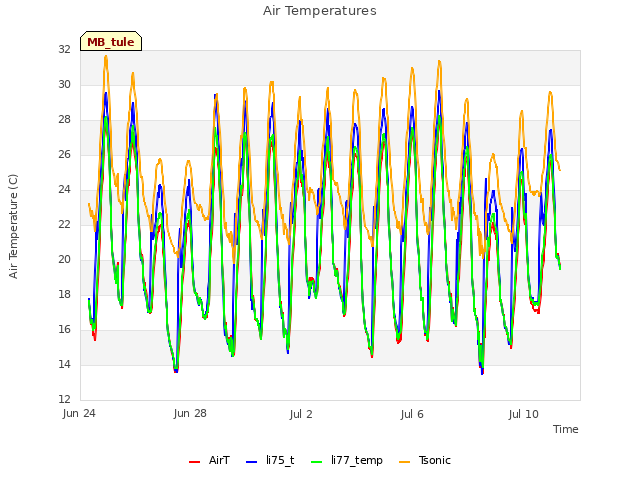Click the Air Temperatures chart title
This screenshot has height=480, width=640.
(320, 11)
